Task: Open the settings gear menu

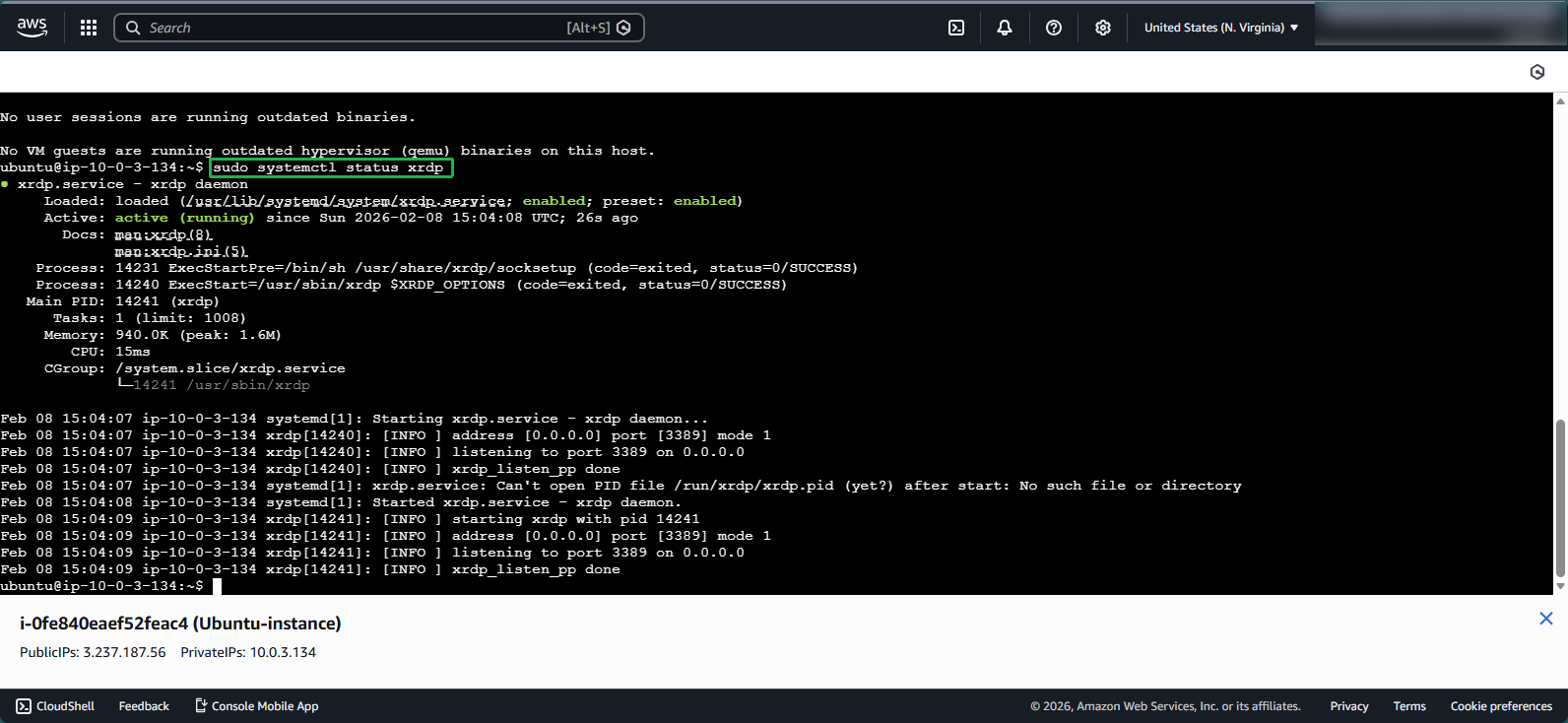Action: coord(1103,28)
